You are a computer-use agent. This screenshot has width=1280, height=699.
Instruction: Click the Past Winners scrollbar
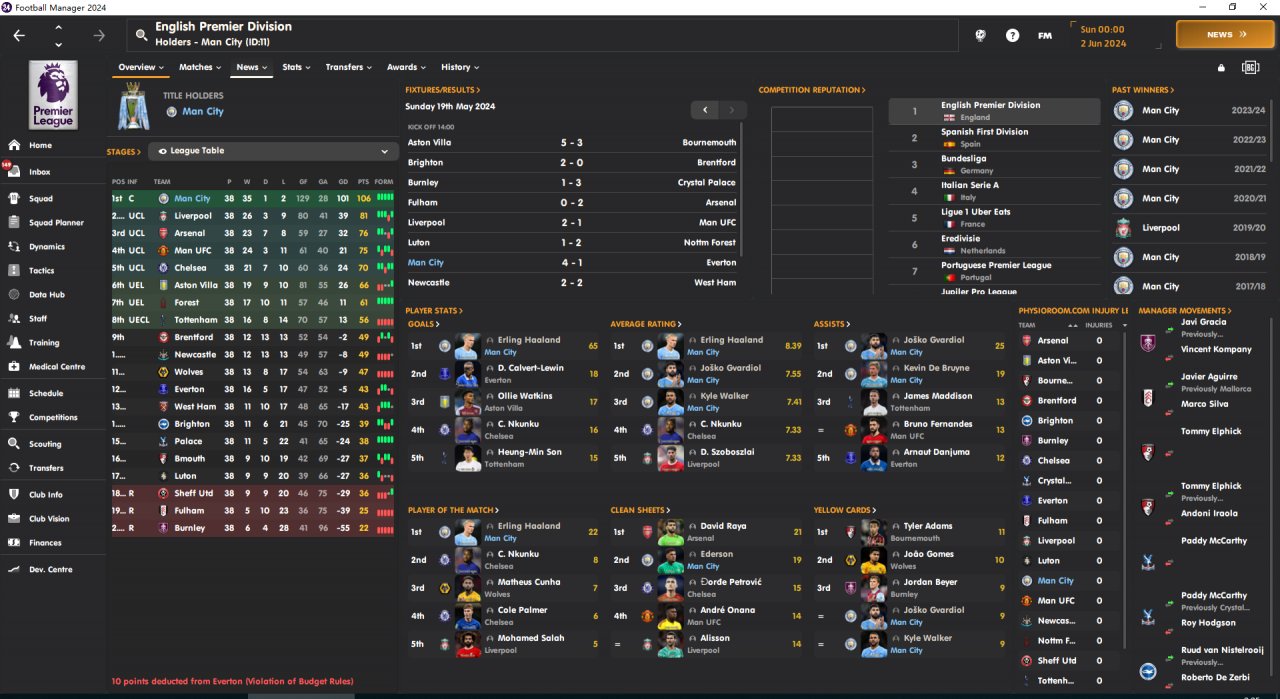point(1271,130)
